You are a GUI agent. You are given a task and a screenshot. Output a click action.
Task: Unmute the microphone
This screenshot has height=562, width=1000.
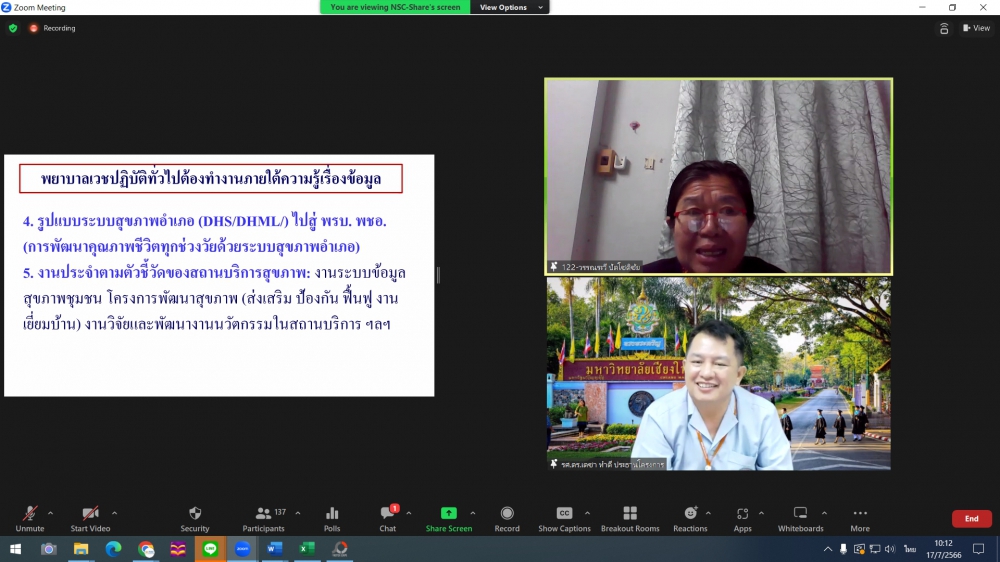[30, 518]
